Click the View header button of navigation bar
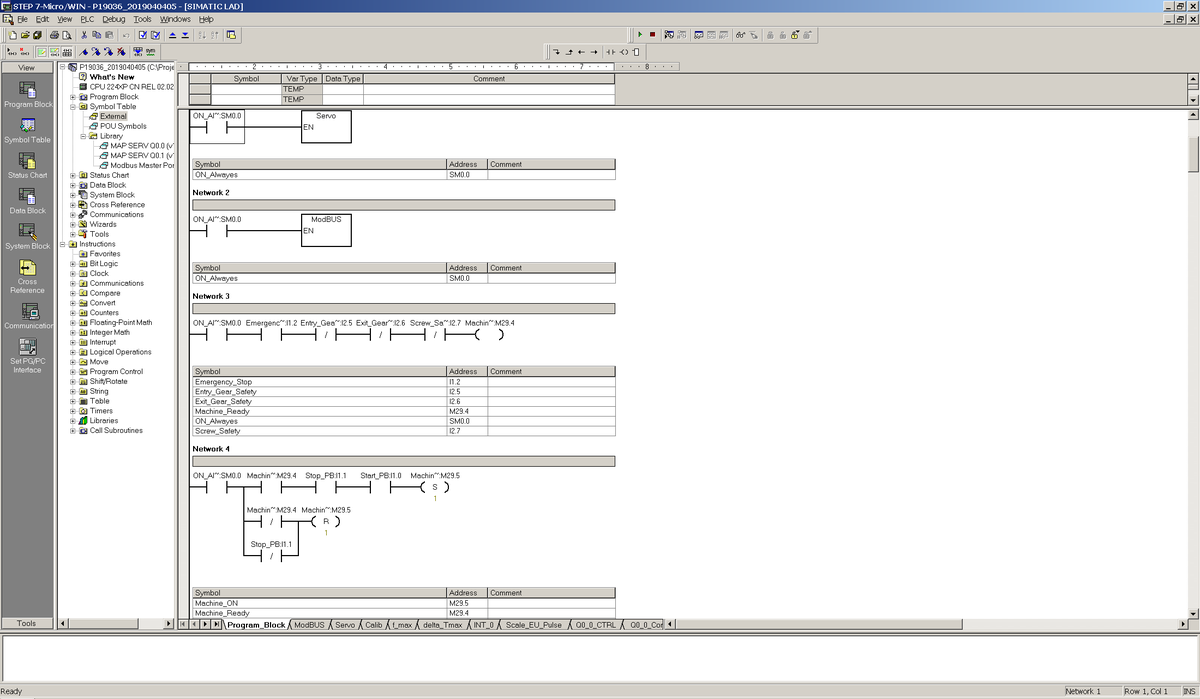This screenshot has height=699, width=1200. click(27, 67)
